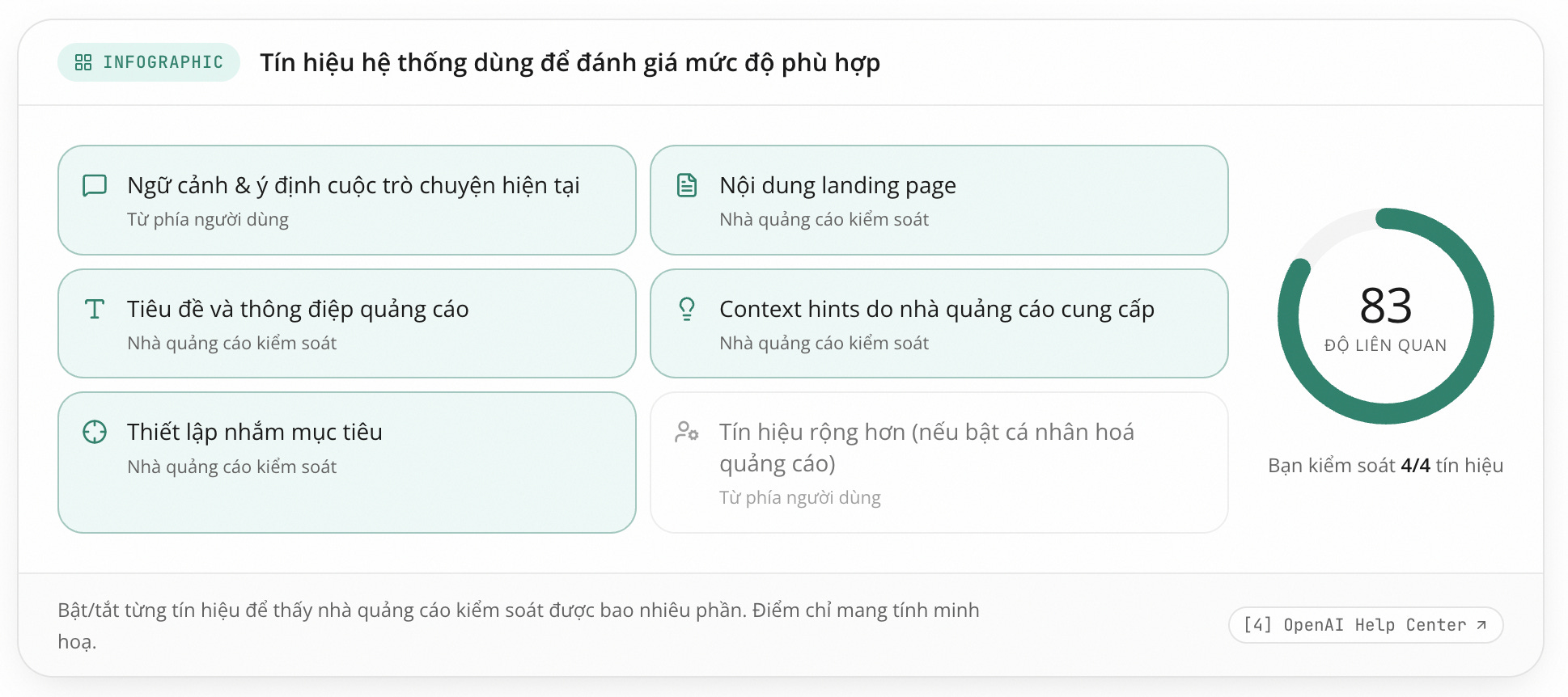Enable Tín hiệu rộng hơn personalization card
Screen dimensions: 1568x697
pos(939,463)
